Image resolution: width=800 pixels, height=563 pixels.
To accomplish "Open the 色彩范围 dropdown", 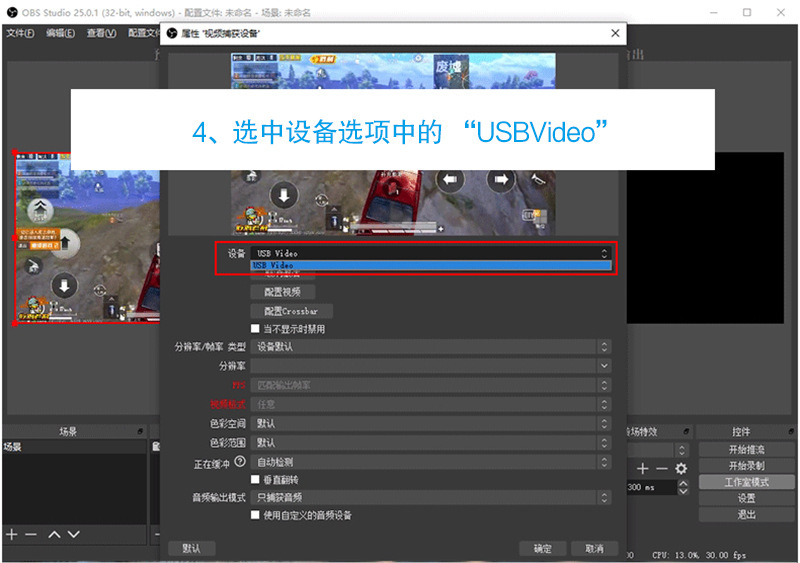I will coord(431,443).
